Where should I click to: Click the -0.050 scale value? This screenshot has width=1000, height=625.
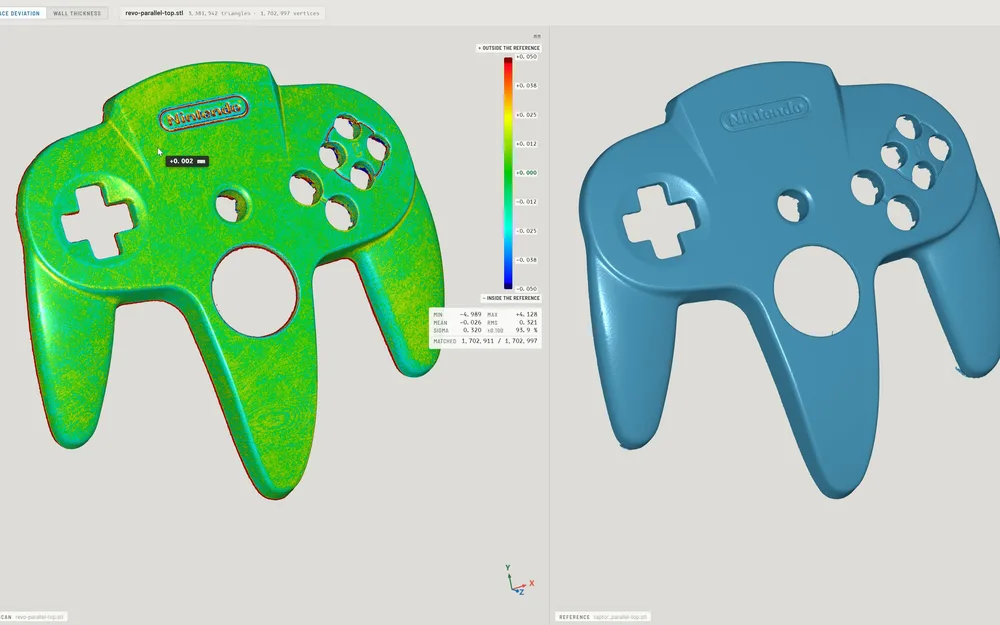(526, 289)
